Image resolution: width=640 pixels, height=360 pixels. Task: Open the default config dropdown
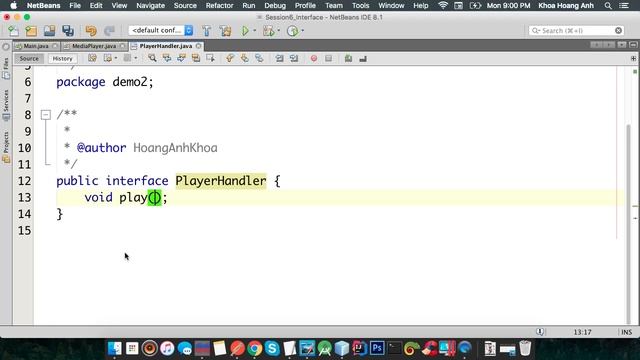point(161,31)
